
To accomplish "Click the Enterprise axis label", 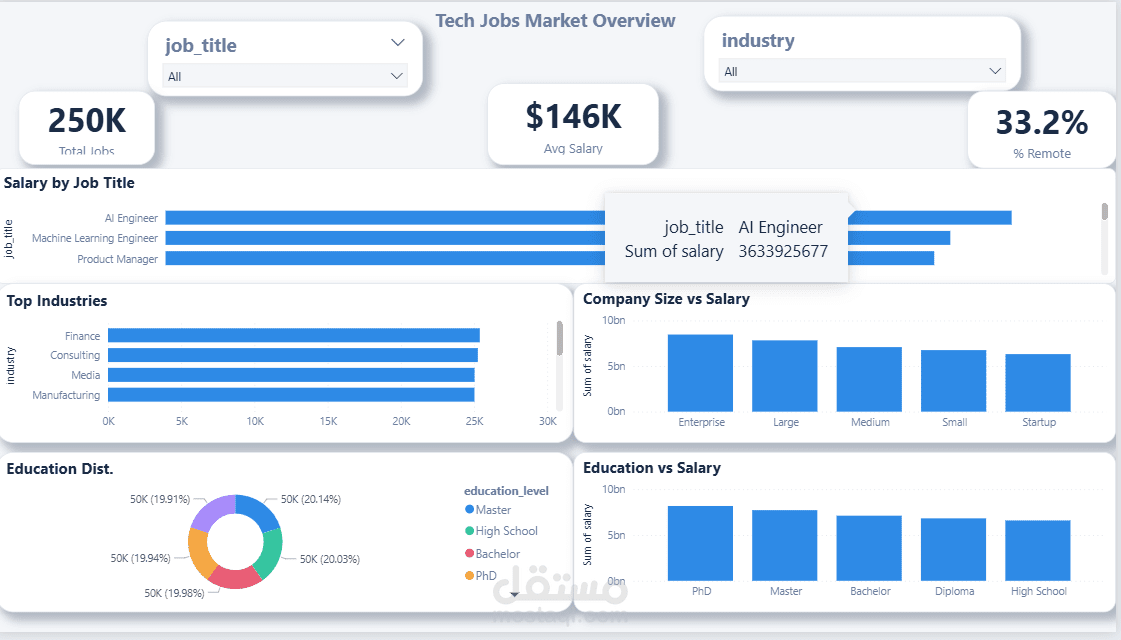I will [x=701, y=422].
